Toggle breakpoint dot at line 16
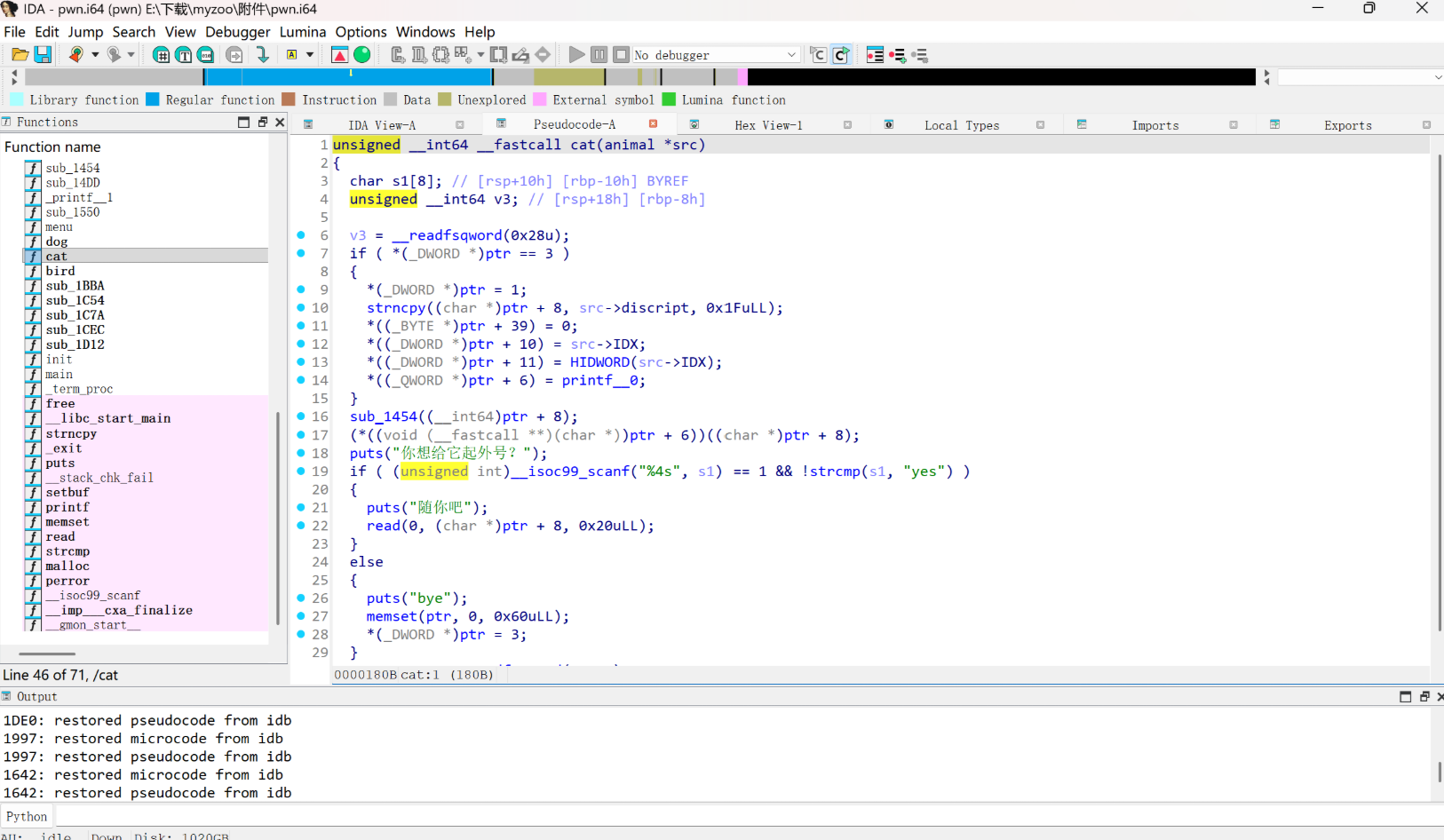The width and height of the screenshot is (1444, 840). tap(301, 416)
